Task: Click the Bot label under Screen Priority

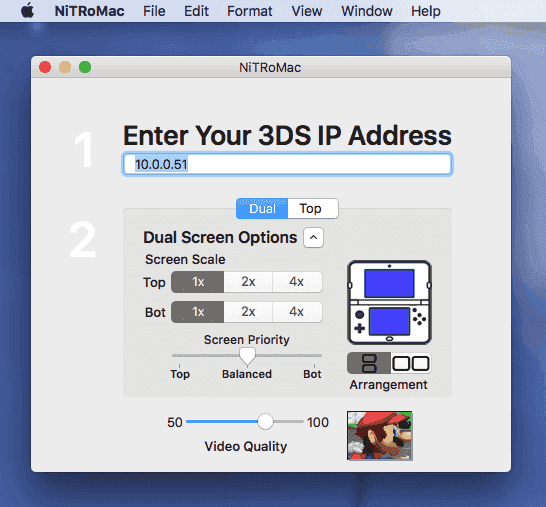Action: tap(312, 374)
